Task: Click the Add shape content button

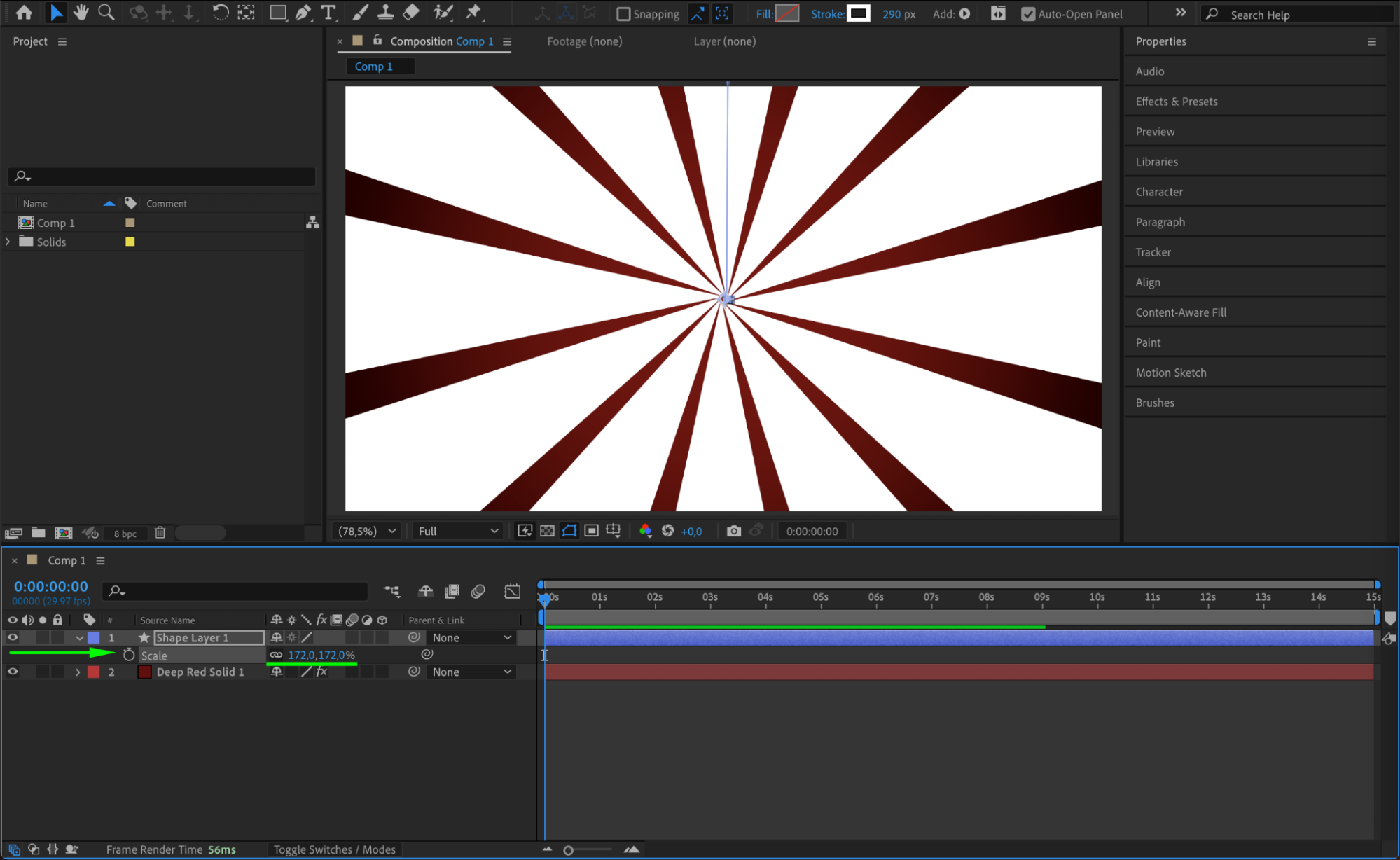Action: [964, 13]
